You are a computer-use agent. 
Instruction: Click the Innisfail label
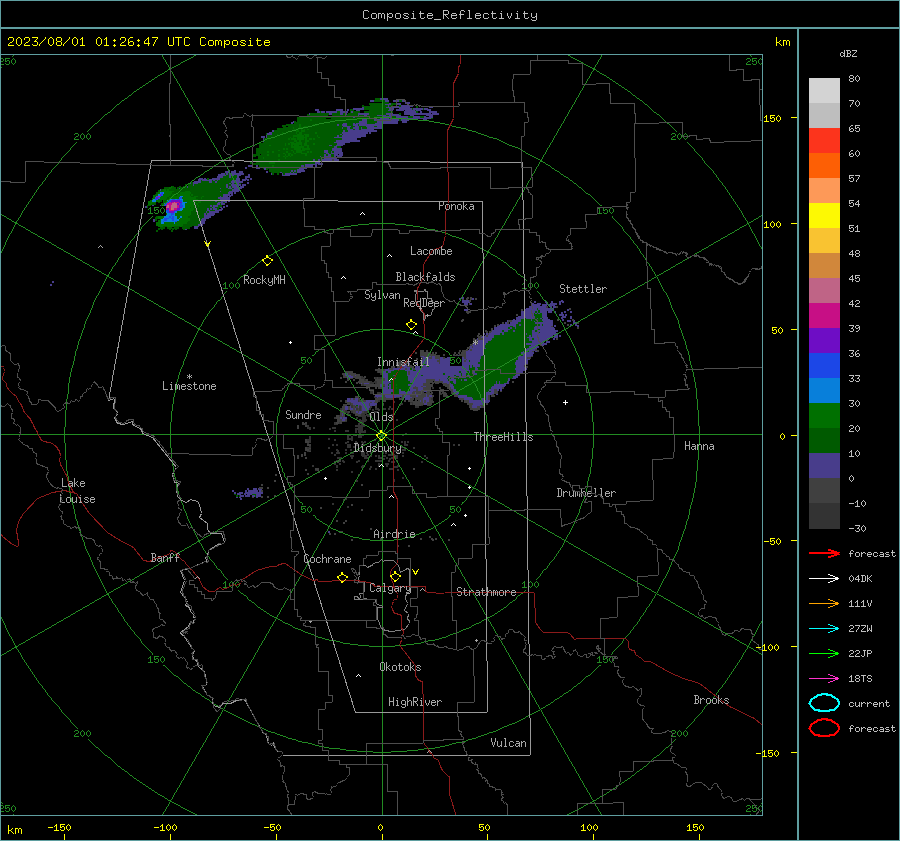[x=403, y=362]
